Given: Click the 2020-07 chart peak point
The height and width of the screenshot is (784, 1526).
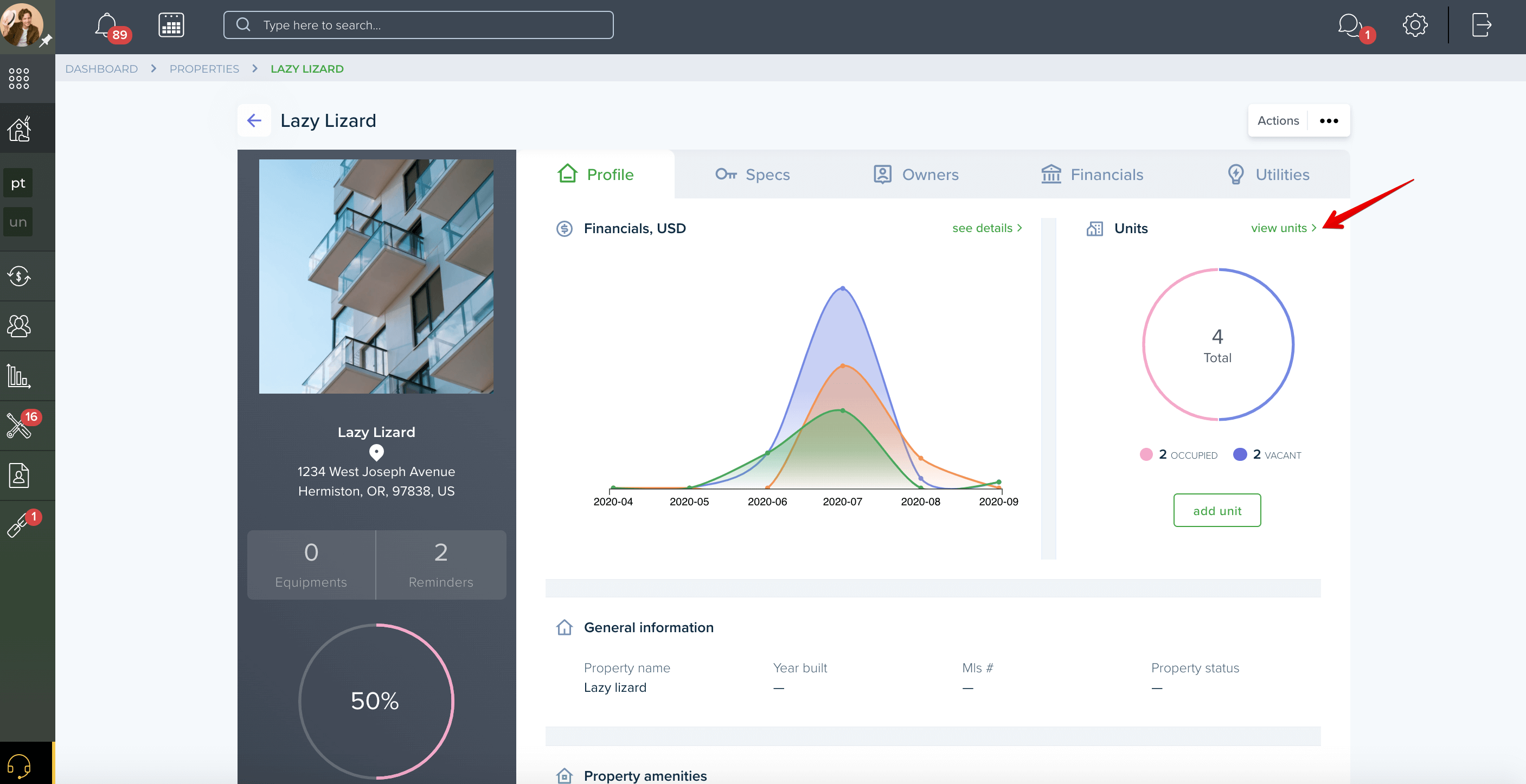Looking at the screenshot, I should click(842, 288).
